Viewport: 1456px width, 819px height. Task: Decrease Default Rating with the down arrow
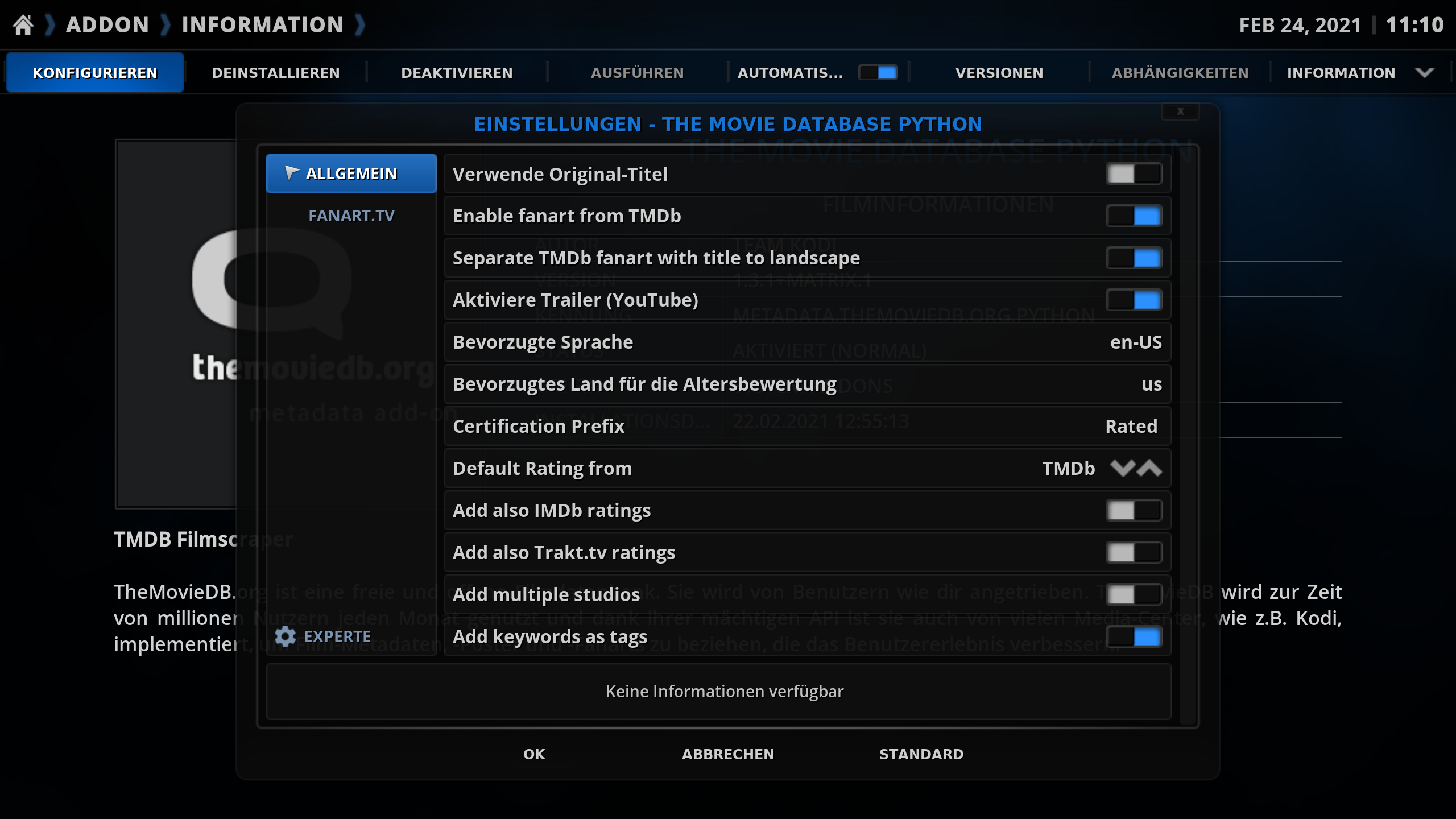click(1123, 468)
